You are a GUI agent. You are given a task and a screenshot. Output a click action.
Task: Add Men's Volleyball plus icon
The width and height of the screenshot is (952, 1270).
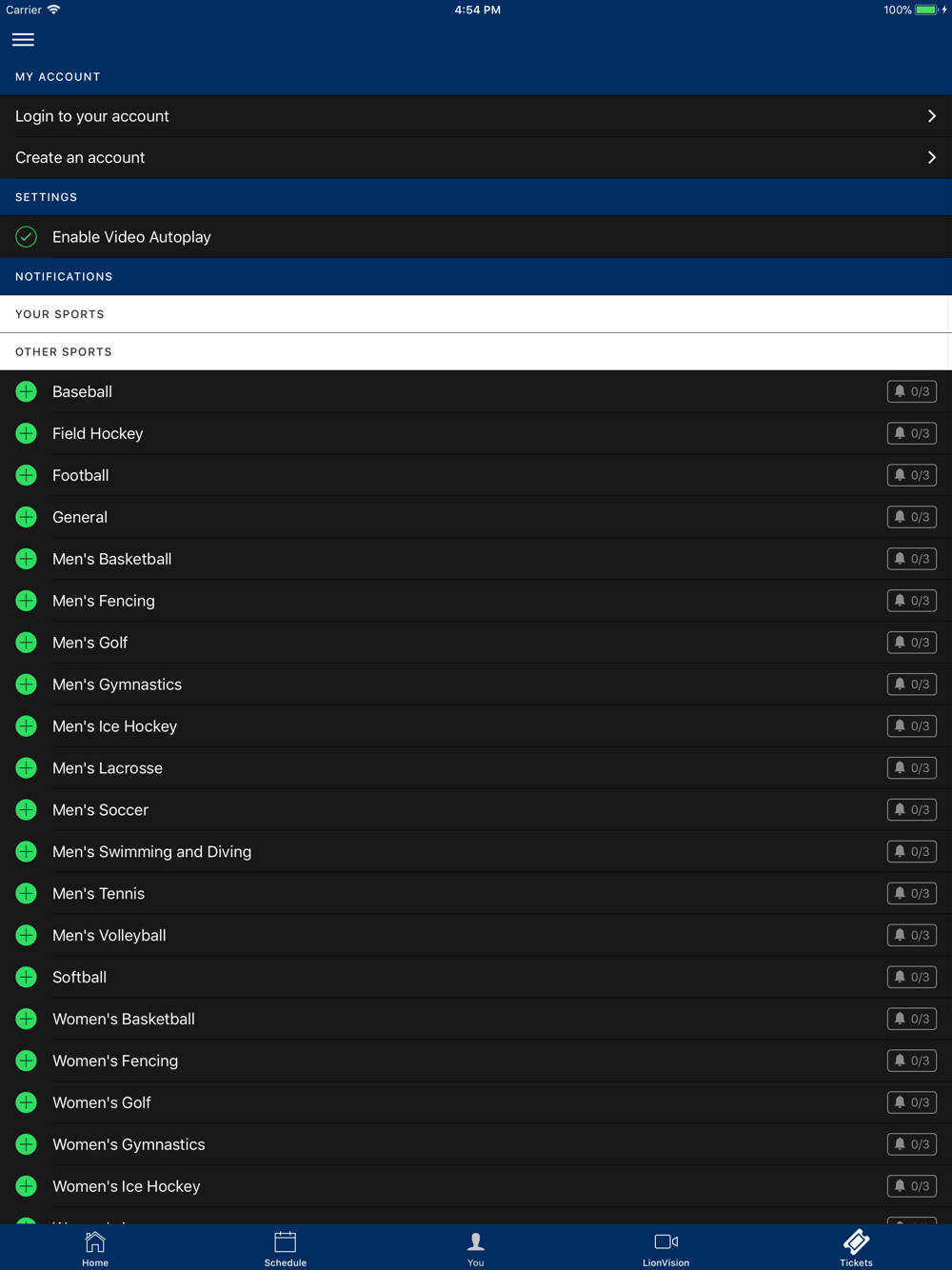point(27,936)
